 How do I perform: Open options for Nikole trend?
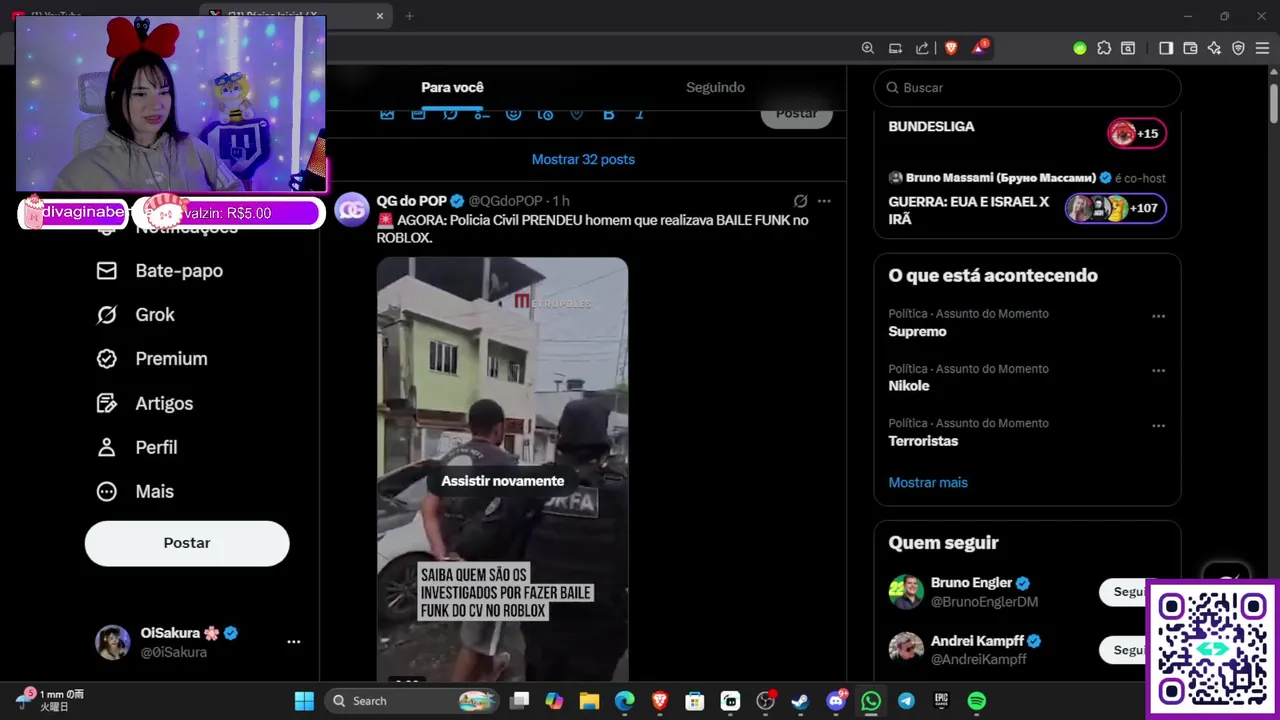(x=1158, y=371)
